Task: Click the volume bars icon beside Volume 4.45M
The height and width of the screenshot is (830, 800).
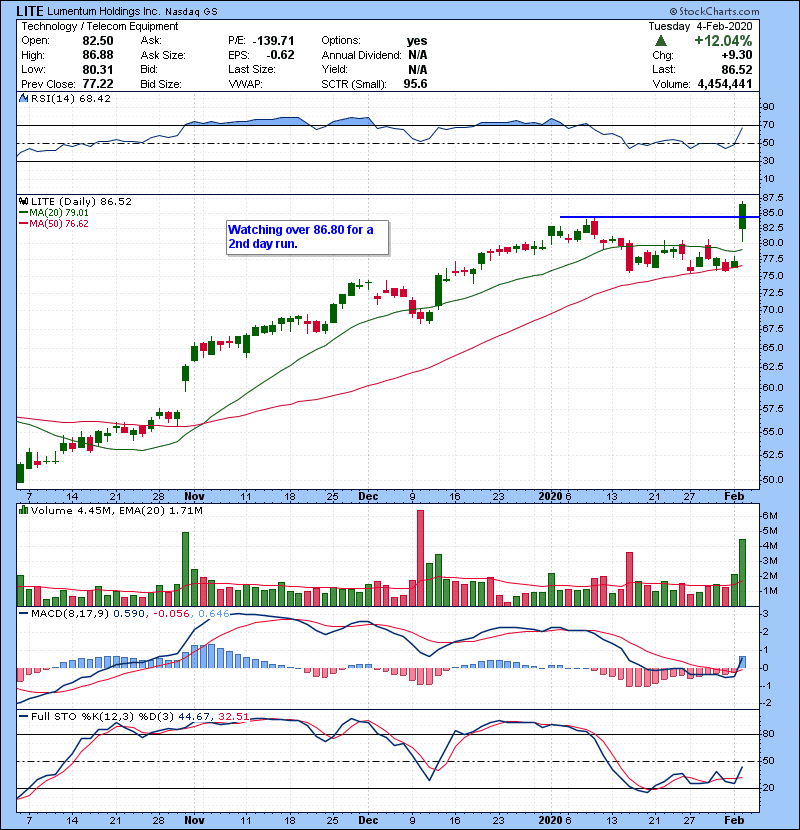Action: pos(23,510)
